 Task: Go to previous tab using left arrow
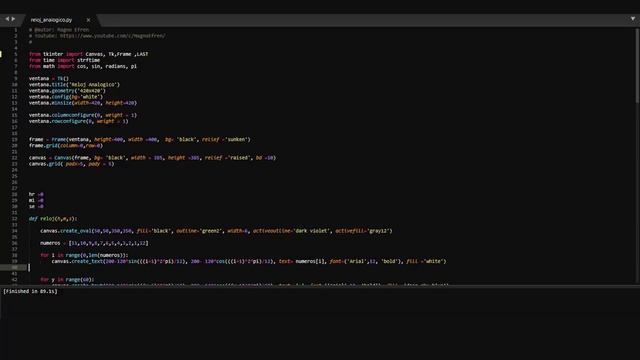pos(7,19)
